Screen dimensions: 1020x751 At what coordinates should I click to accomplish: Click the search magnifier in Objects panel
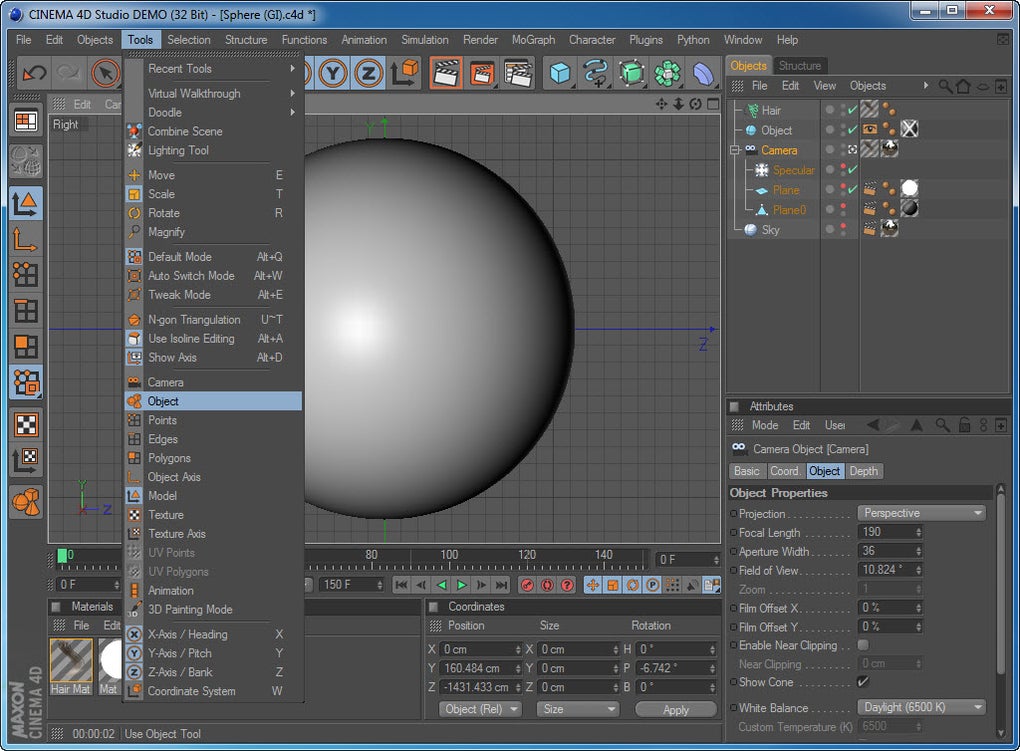click(944, 86)
